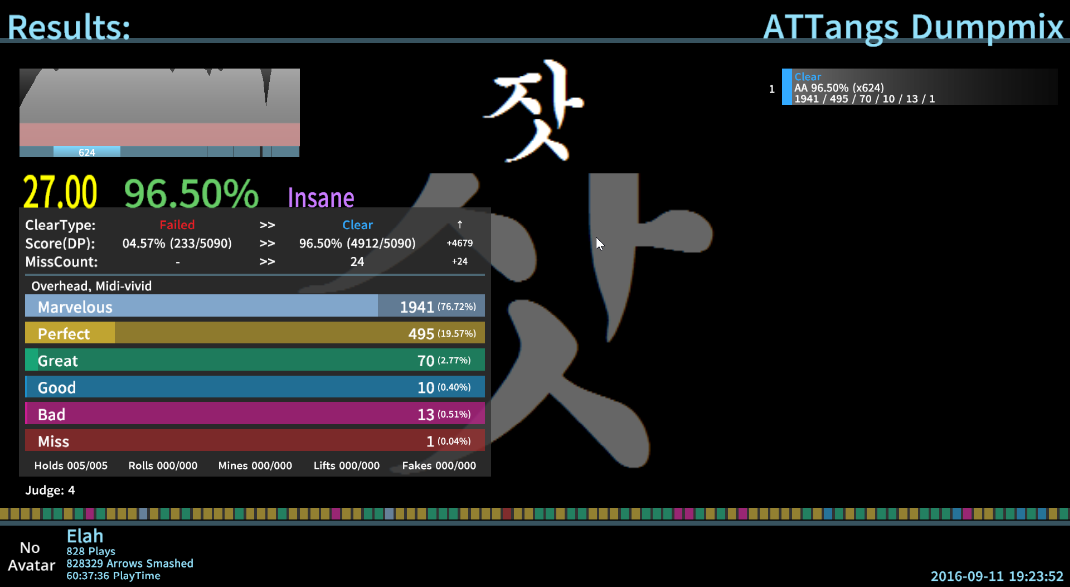
Task: Click the Overhead, Midi-vivid modifiers text
Action: tap(91, 286)
